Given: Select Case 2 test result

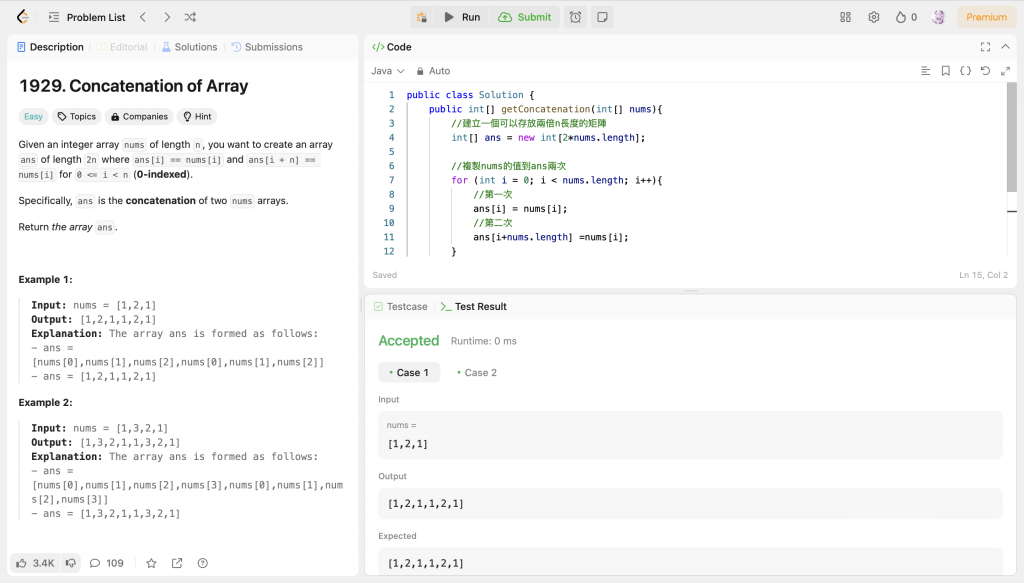Looking at the screenshot, I should [477, 373].
